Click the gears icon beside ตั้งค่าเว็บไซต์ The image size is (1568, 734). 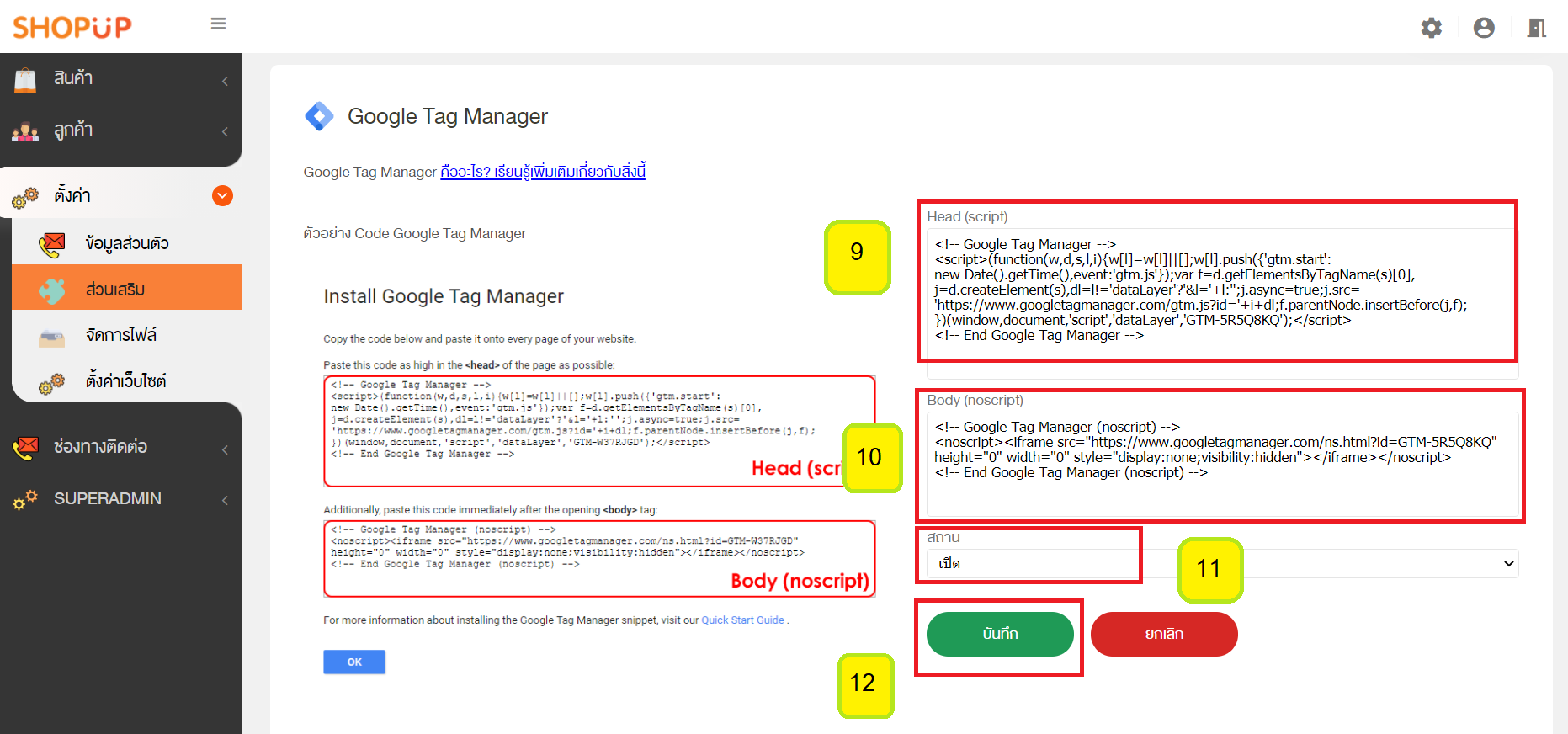[52, 382]
